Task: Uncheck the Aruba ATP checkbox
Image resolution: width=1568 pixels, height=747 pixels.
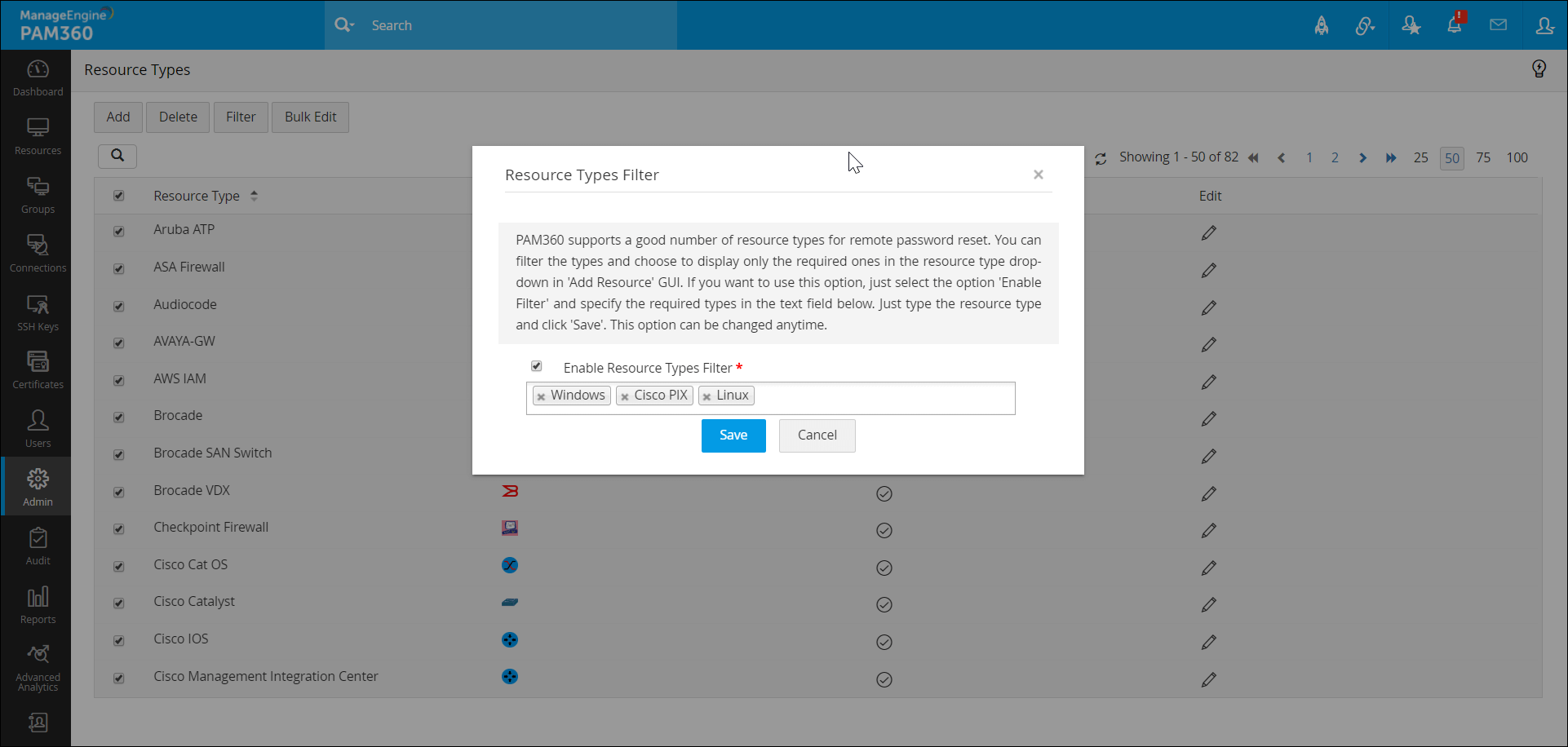Action: [119, 232]
